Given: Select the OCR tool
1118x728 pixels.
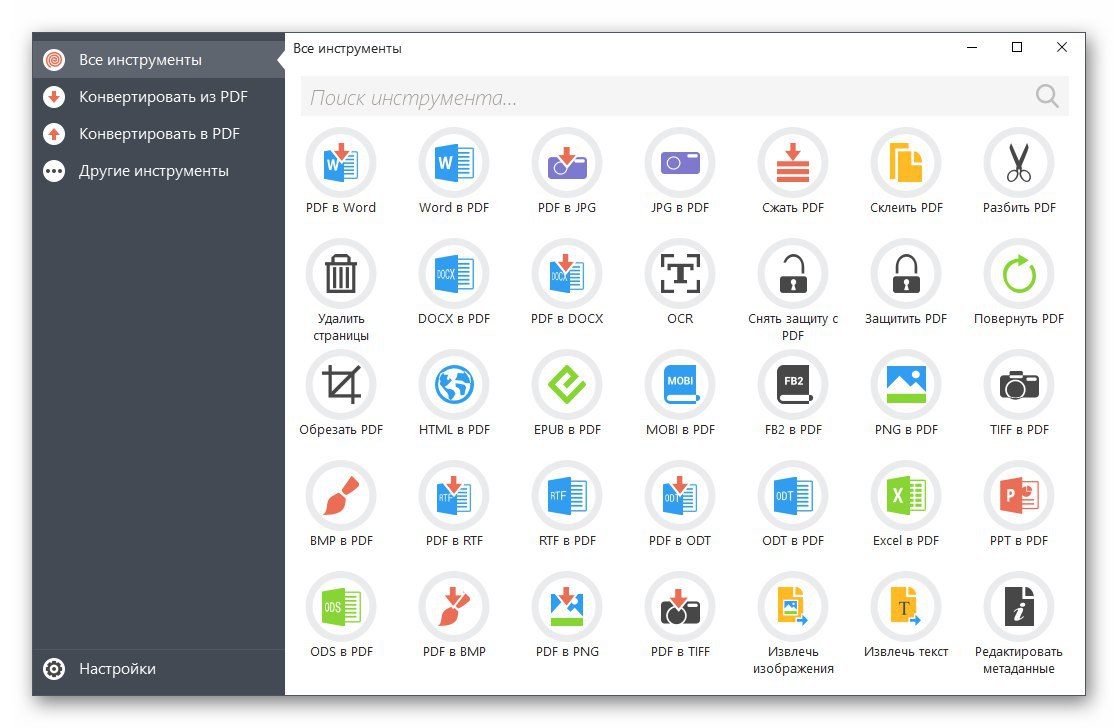Looking at the screenshot, I should tap(680, 275).
